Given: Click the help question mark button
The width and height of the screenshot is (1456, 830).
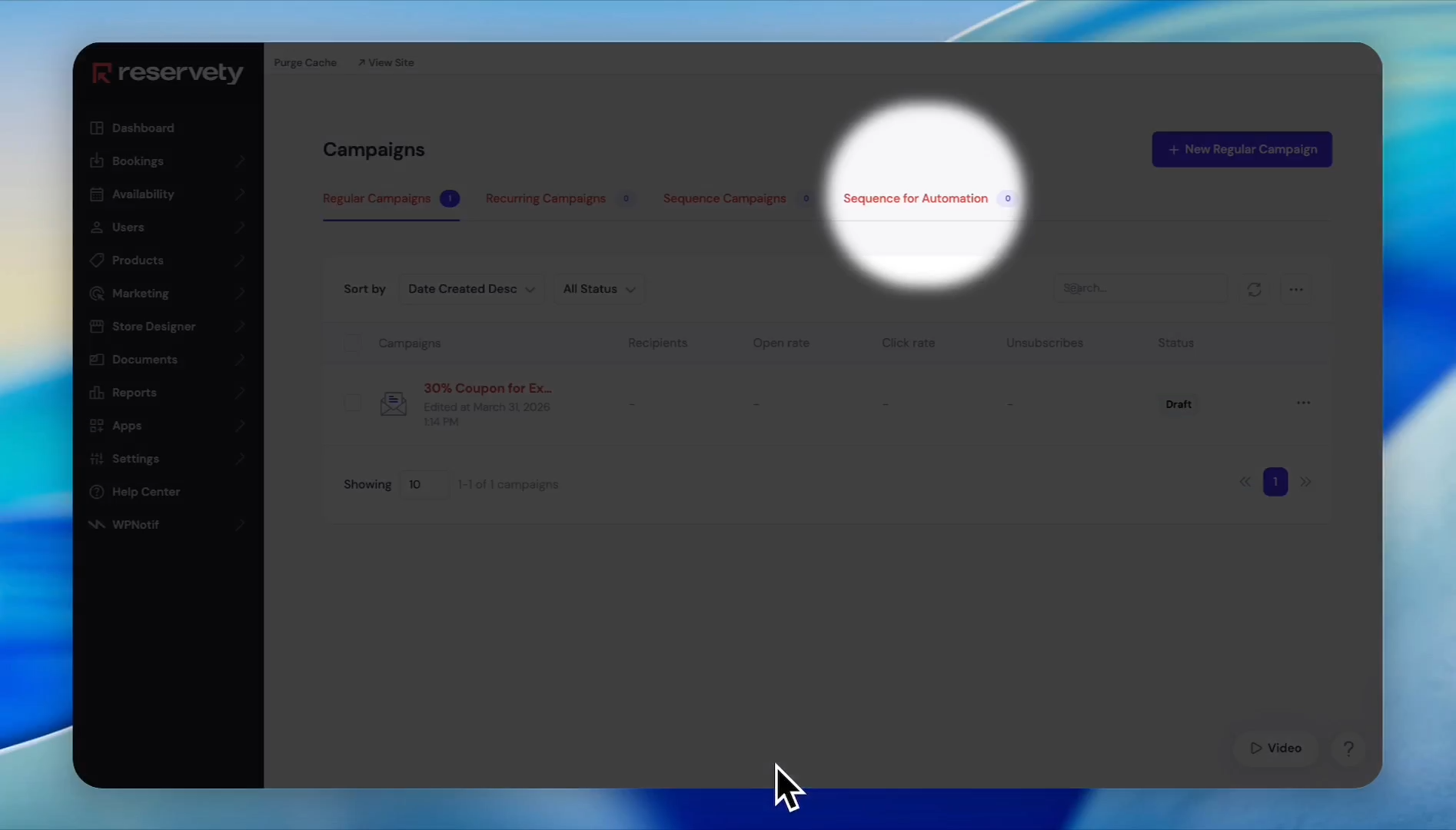Looking at the screenshot, I should (x=1348, y=748).
